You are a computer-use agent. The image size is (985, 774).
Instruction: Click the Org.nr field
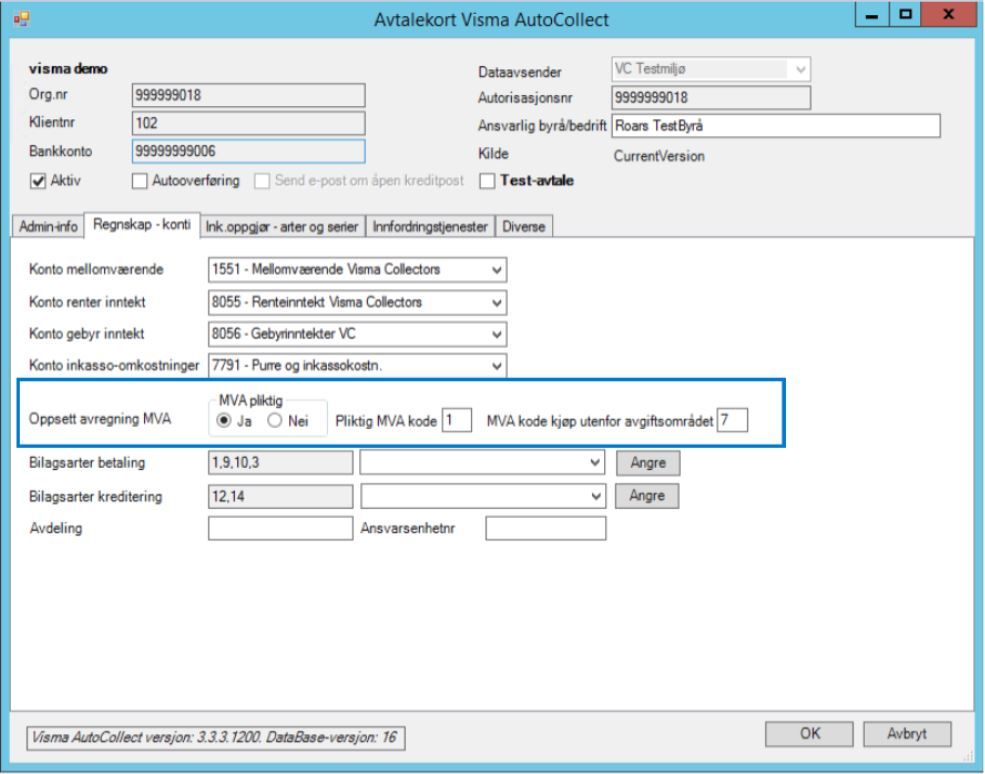coord(249,95)
